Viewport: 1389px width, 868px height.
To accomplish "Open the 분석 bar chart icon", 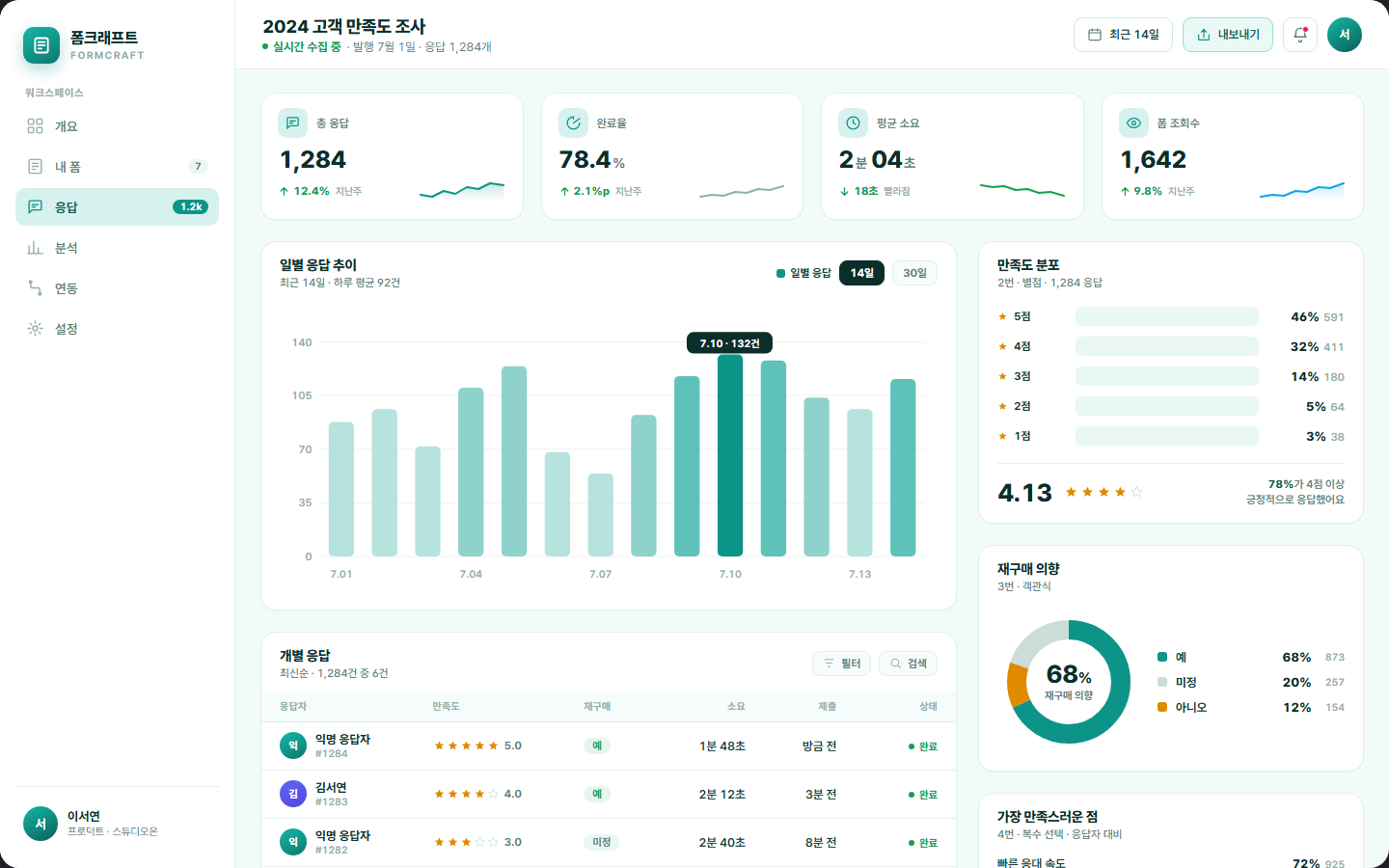I will point(35,248).
